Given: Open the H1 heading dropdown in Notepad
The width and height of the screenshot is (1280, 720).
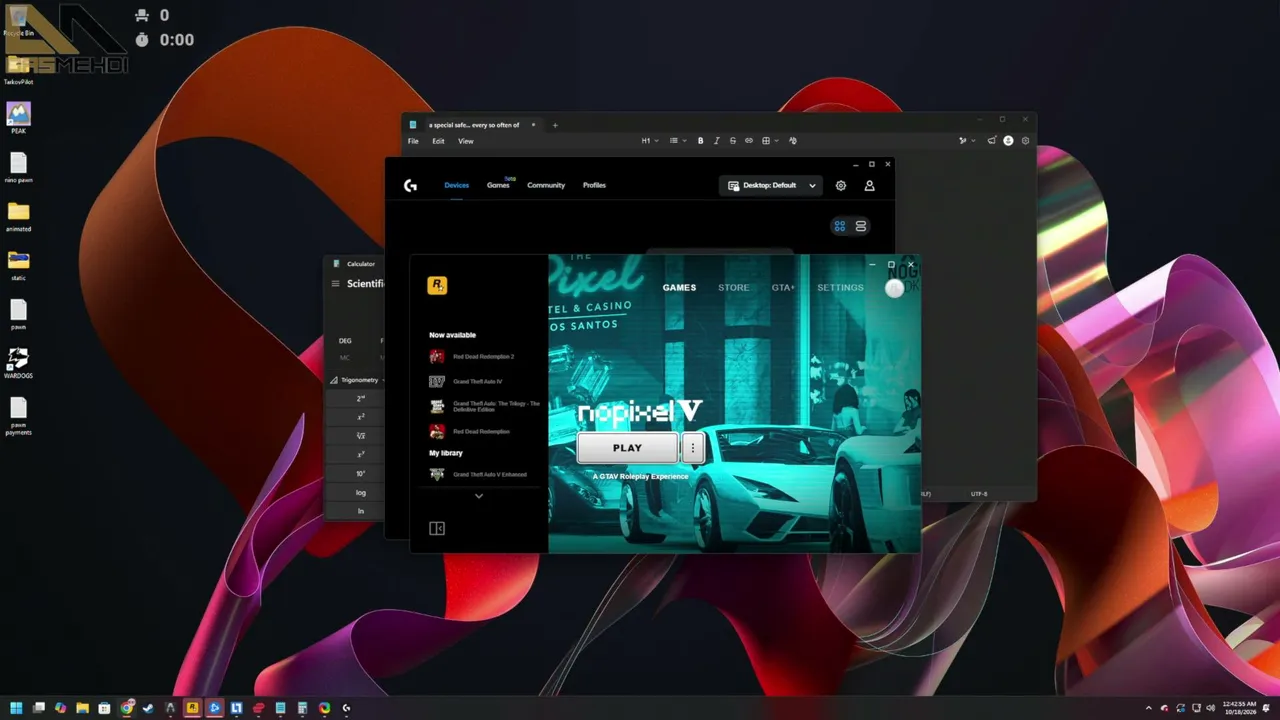Looking at the screenshot, I should click(x=650, y=141).
